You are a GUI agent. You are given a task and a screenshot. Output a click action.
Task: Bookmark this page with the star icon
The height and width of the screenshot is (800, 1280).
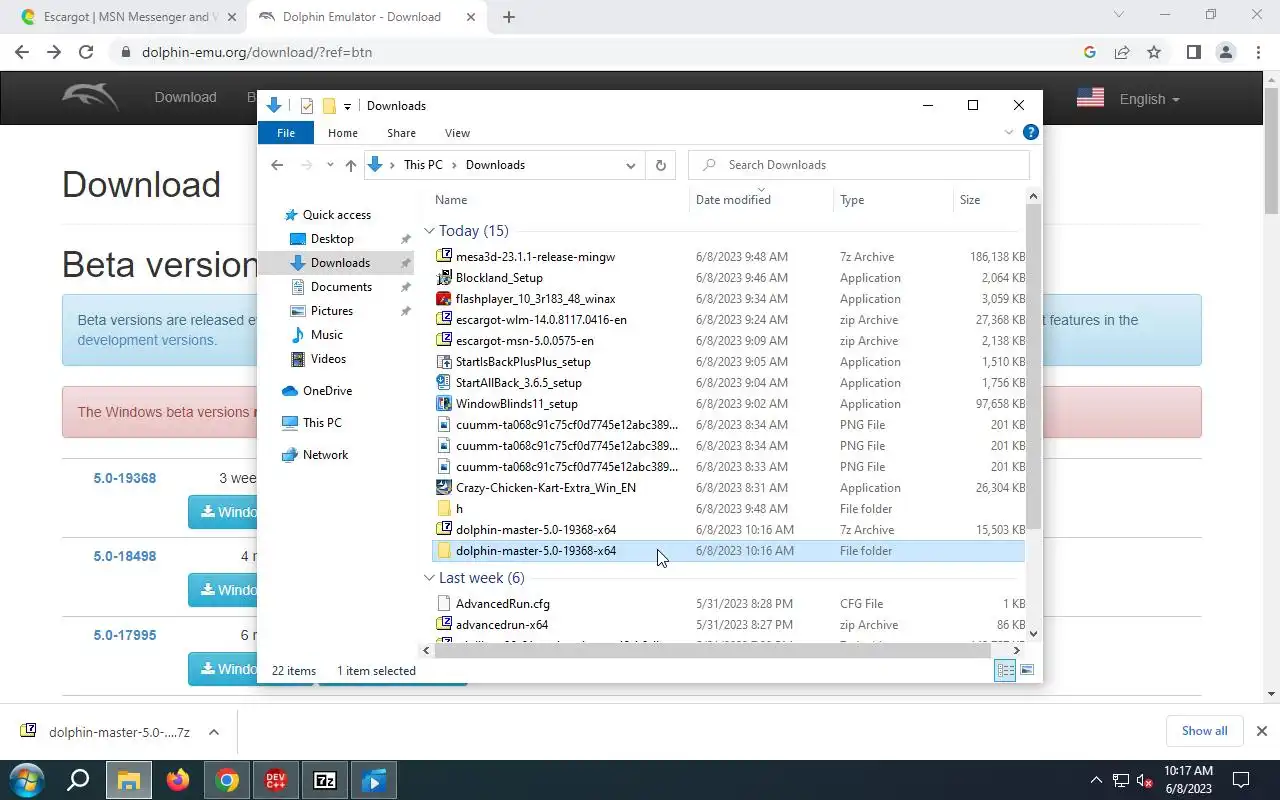pyautogui.click(x=1154, y=52)
